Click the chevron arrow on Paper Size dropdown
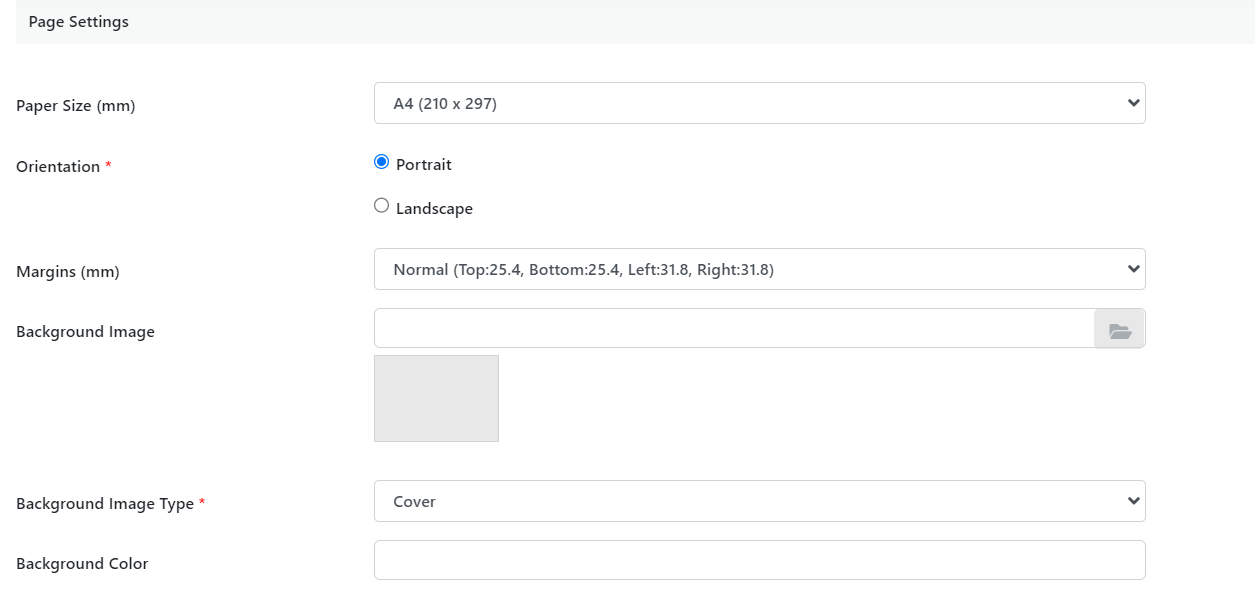The width and height of the screenshot is (1255, 605). [x=1133, y=103]
